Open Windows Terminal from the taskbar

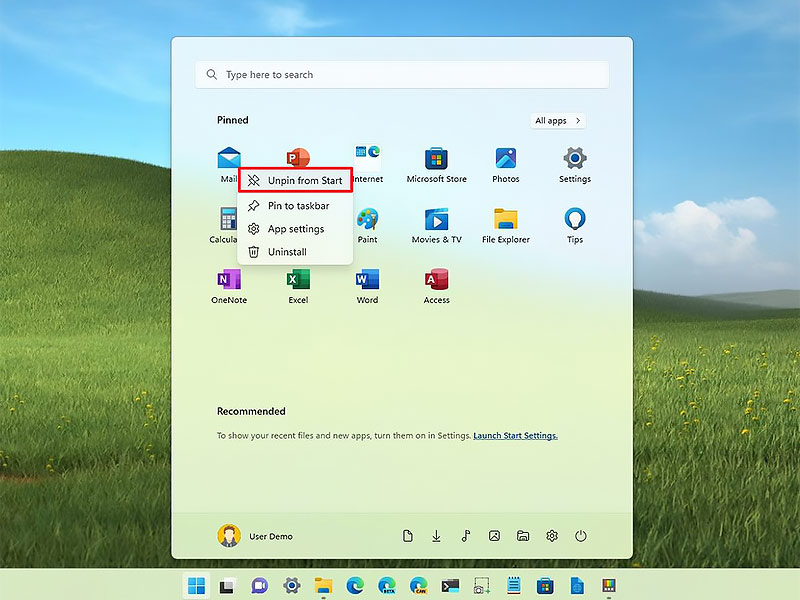click(x=450, y=585)
